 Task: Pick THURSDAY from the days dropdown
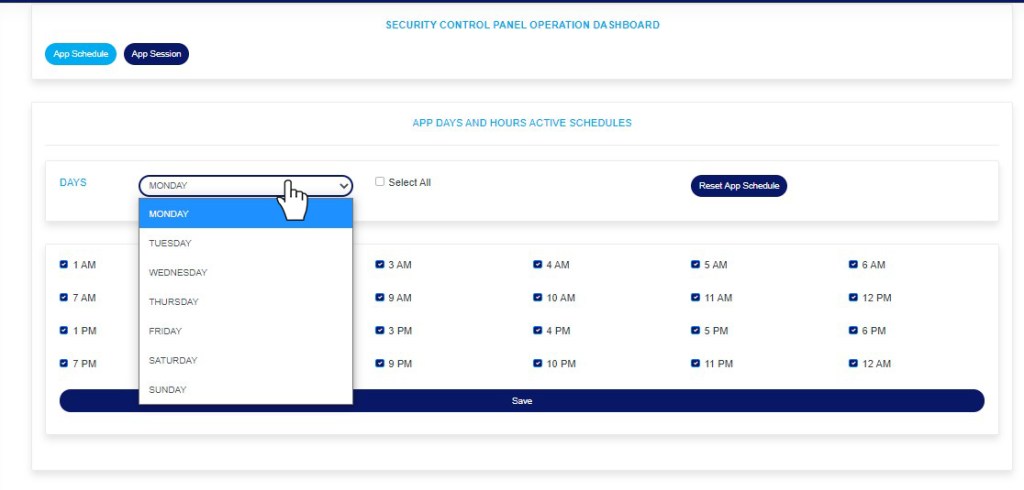point(174,301)
